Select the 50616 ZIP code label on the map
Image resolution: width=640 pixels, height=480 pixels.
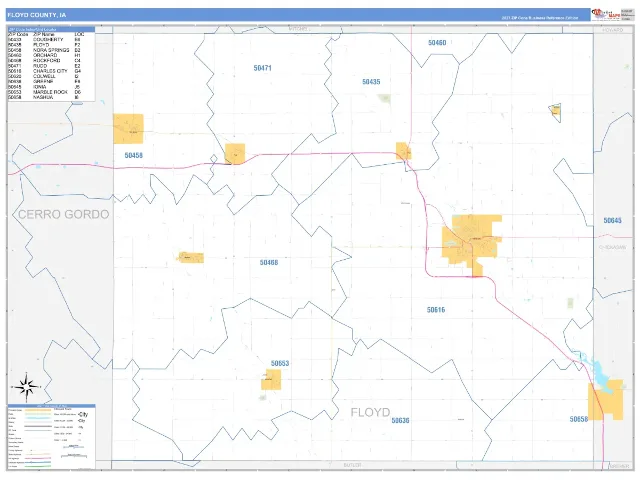436,310
